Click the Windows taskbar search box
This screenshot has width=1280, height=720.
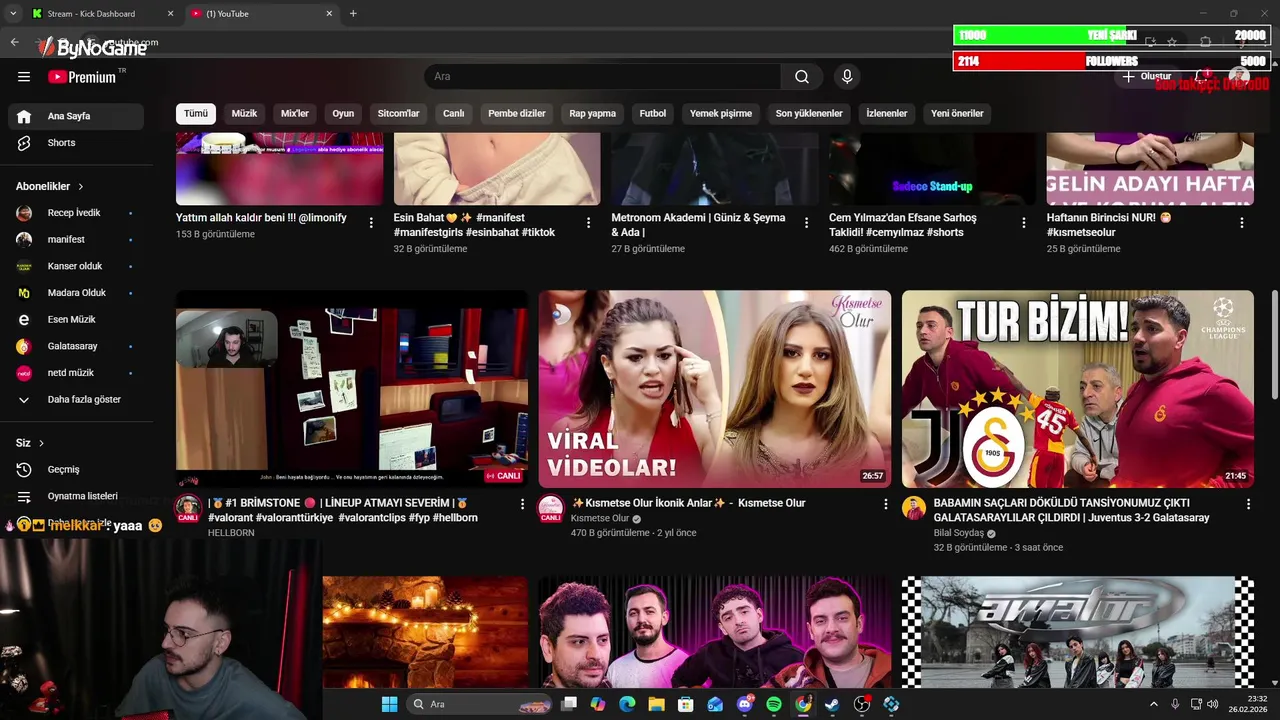coord(479,704)
